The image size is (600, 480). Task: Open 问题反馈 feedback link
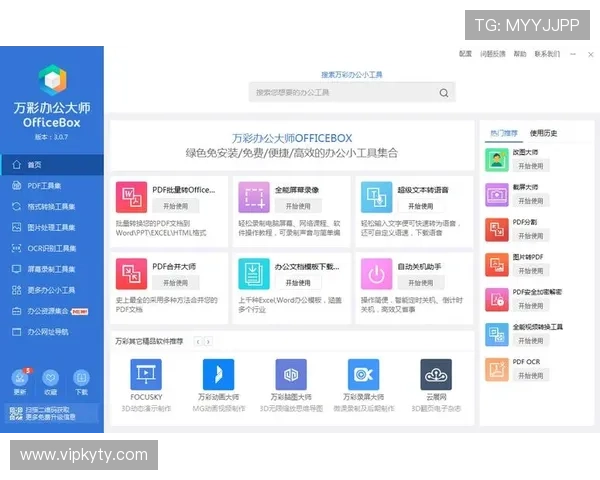493,54
